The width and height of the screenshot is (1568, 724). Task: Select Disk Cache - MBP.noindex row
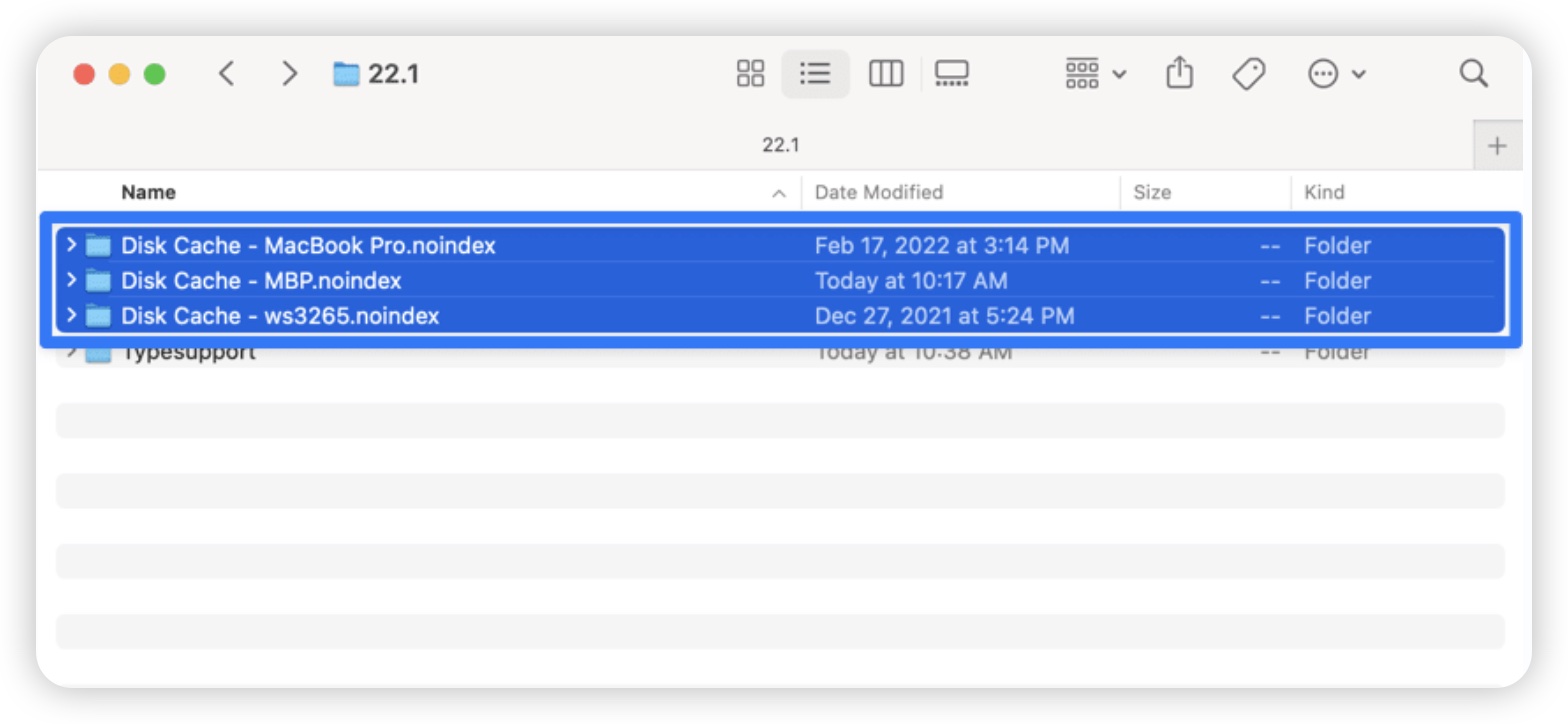[x=780, y=280]
